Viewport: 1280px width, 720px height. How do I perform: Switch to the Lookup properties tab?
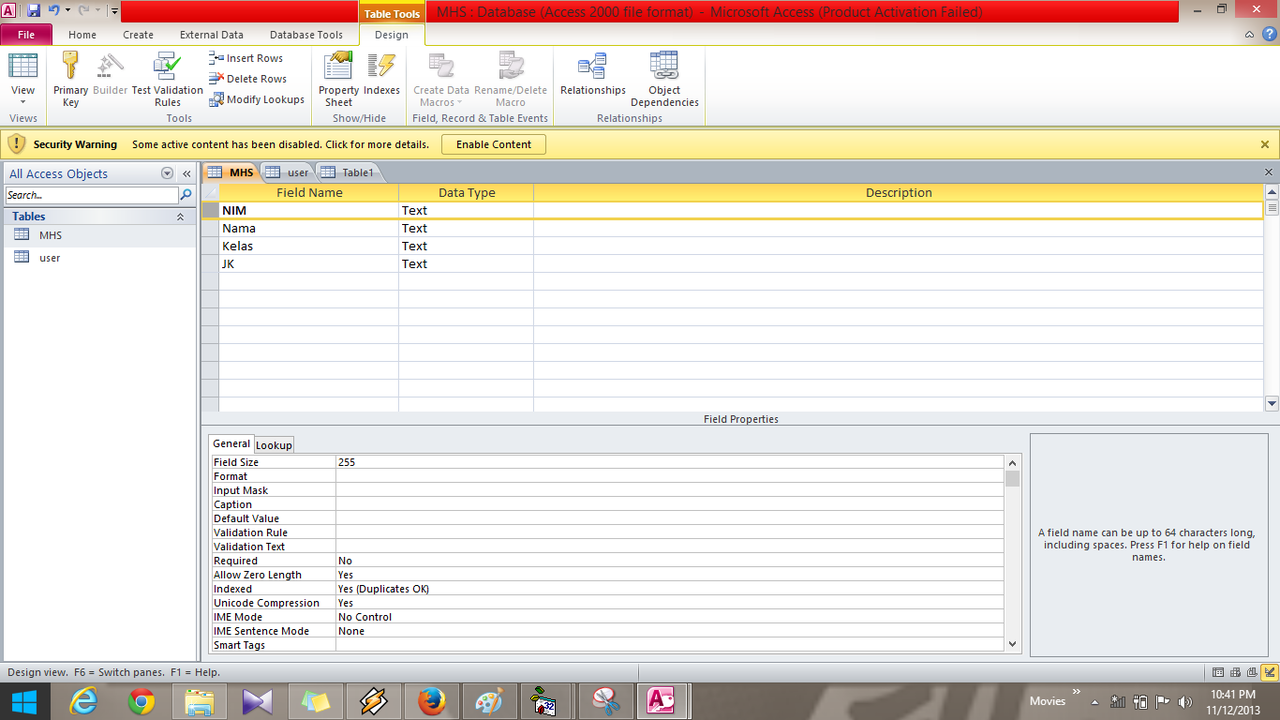tap(274, 445)
